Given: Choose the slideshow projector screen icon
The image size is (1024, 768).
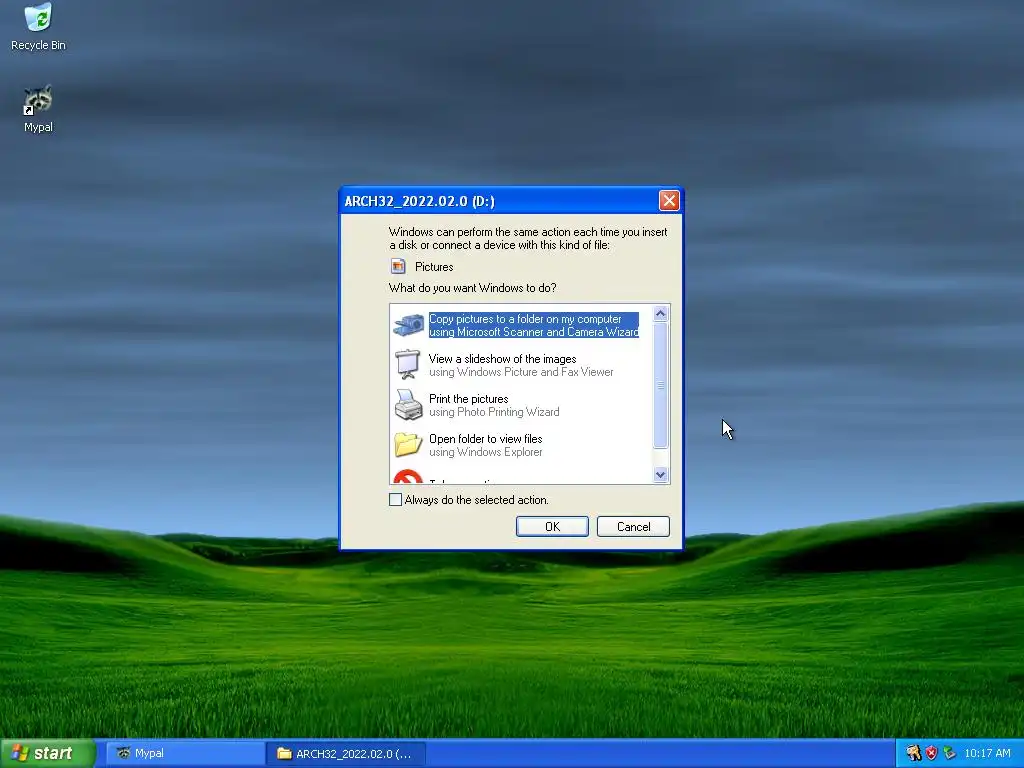Looking at the screenshot, I should click(x=408, y=364).
